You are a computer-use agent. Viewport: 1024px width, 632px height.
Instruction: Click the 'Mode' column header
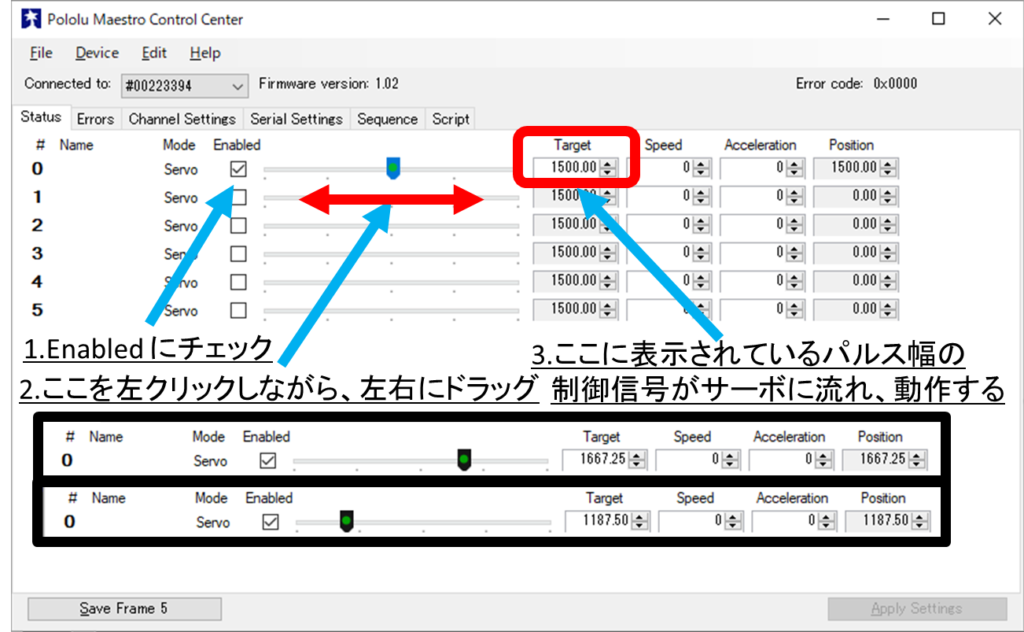point(179,145)
